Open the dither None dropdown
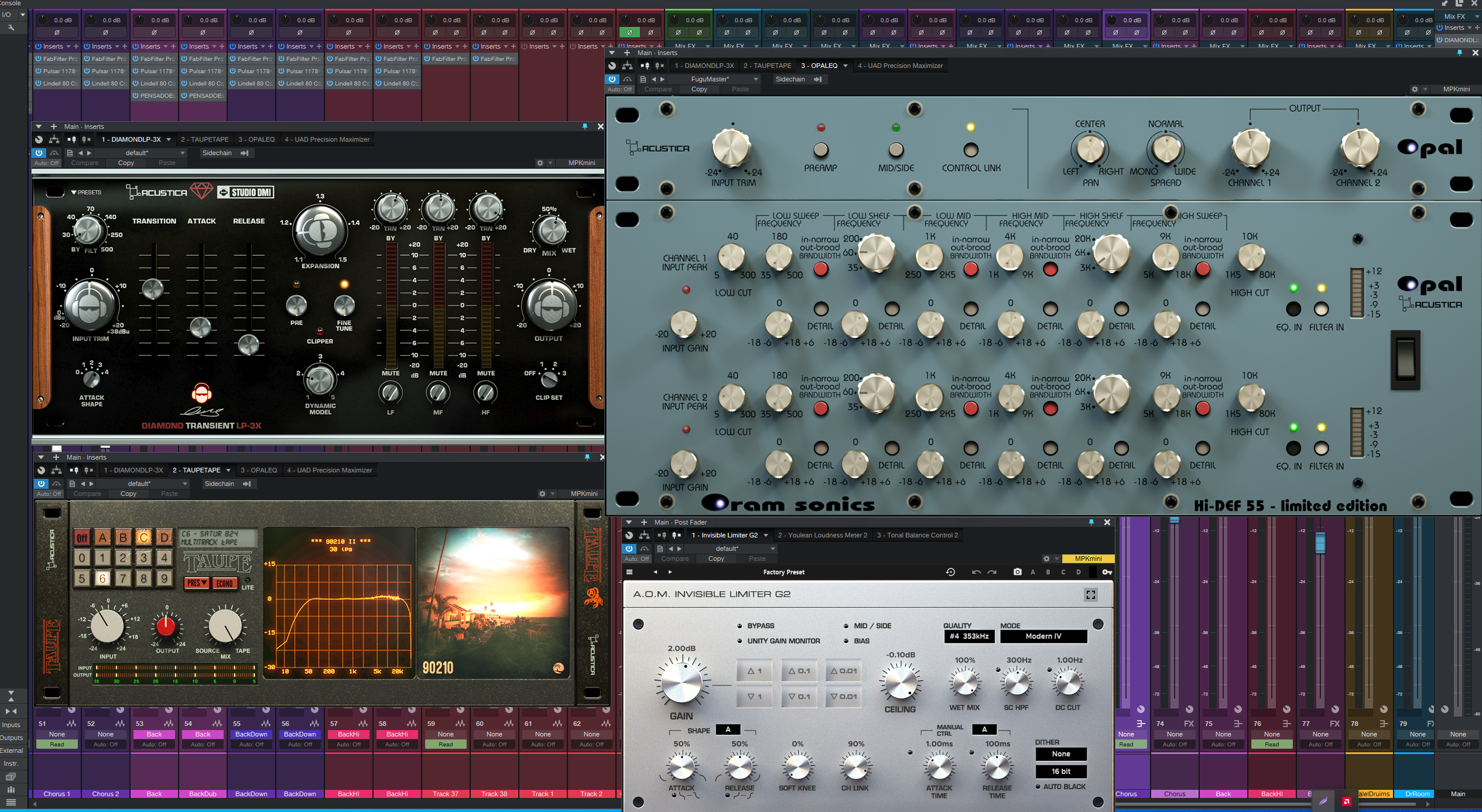Image resolution: width=1482 pixels, height=812 pixels. tap(1060, 754)
